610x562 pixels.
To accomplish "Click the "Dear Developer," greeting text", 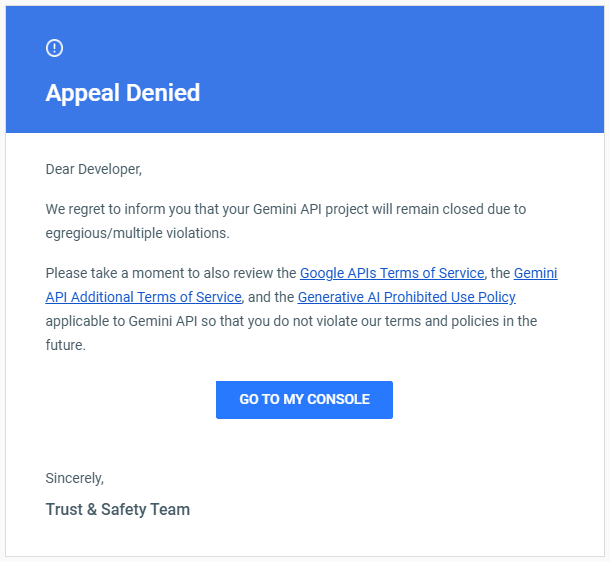I will coord(94,170).
